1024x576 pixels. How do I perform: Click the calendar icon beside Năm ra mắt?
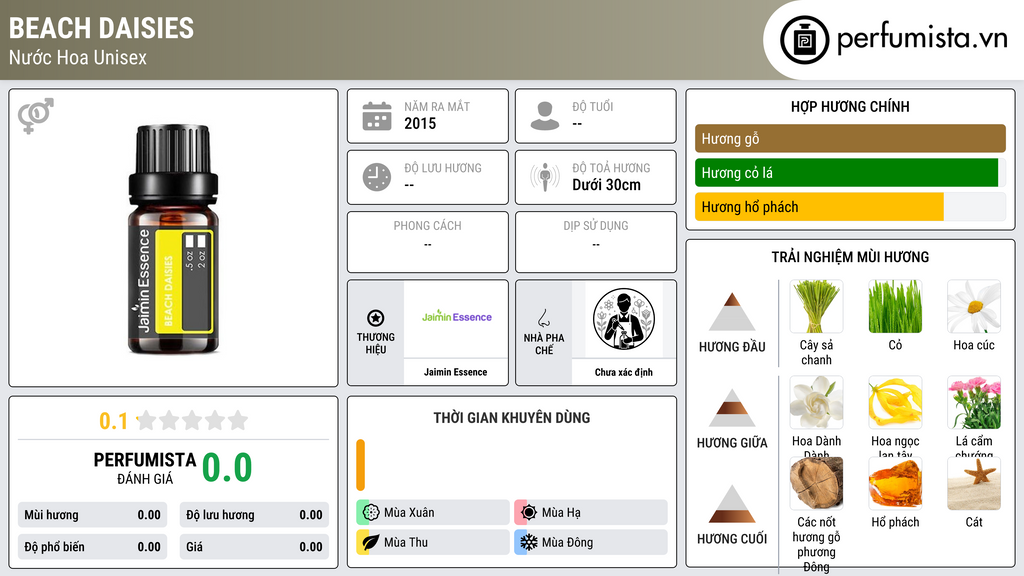coord(377,116)
